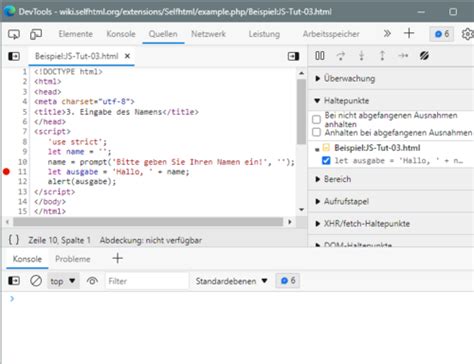Enable pause on caught exceptions checkbox

316,133
